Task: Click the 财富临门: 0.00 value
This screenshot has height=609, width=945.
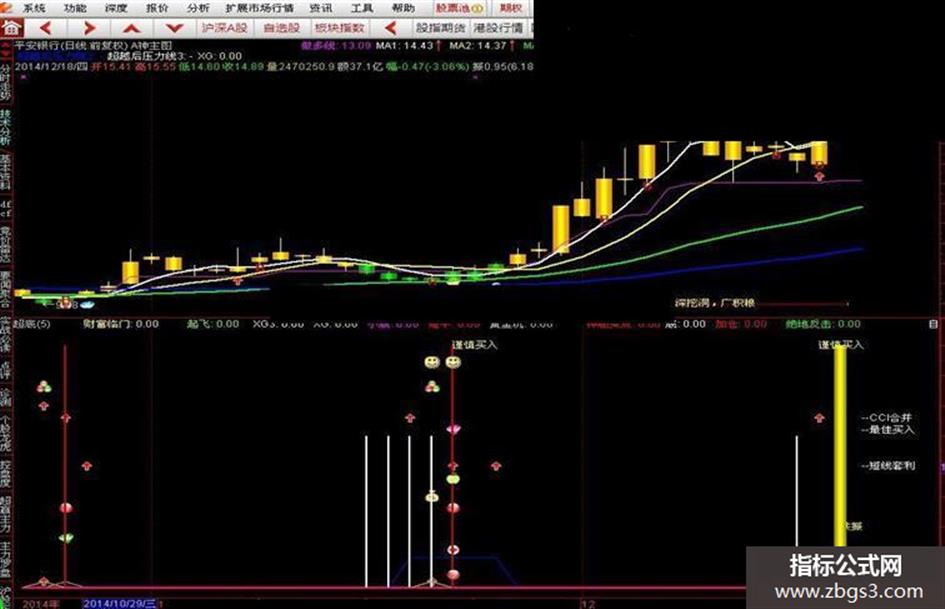Action: pos(121,324)
